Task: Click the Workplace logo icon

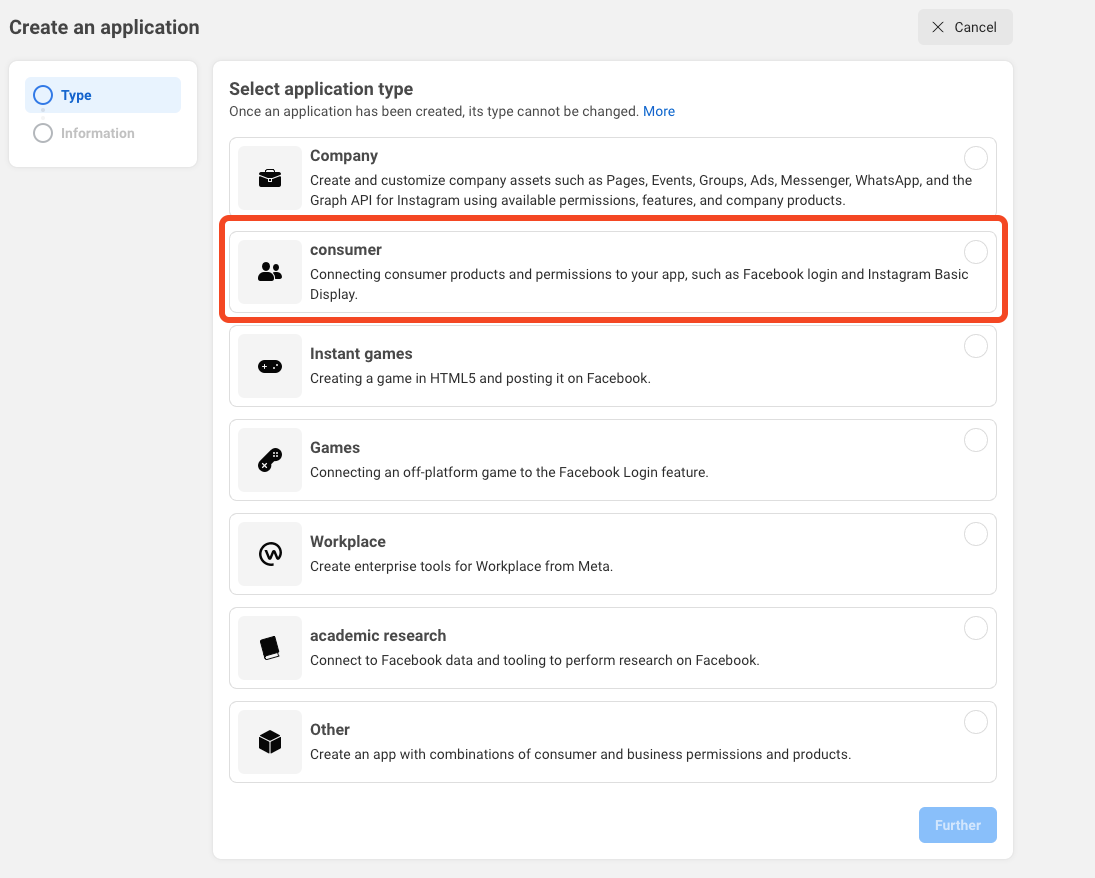Action: pos(270,554)
